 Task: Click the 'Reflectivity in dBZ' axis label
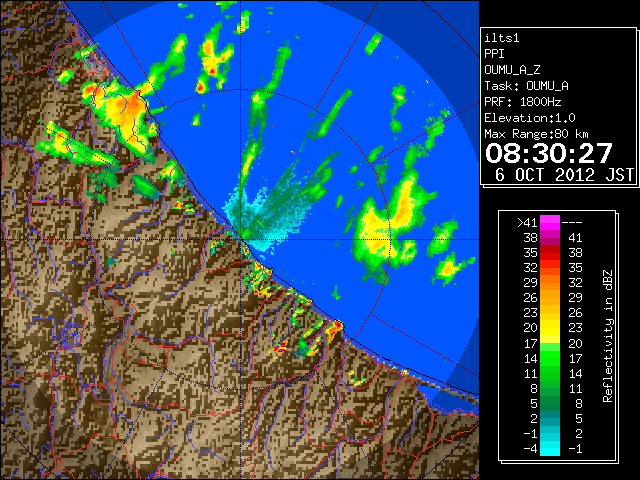[x=608, y=336]
